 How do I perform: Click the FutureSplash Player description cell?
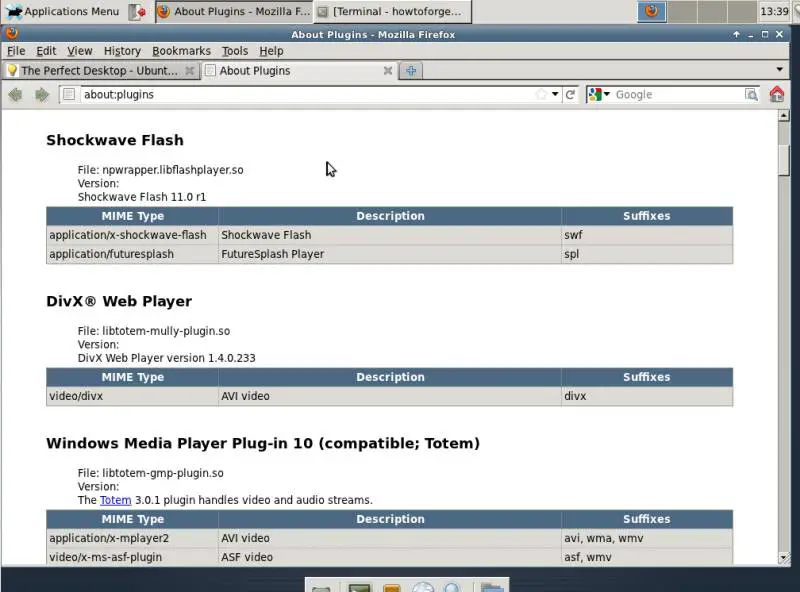click(390, 254)
